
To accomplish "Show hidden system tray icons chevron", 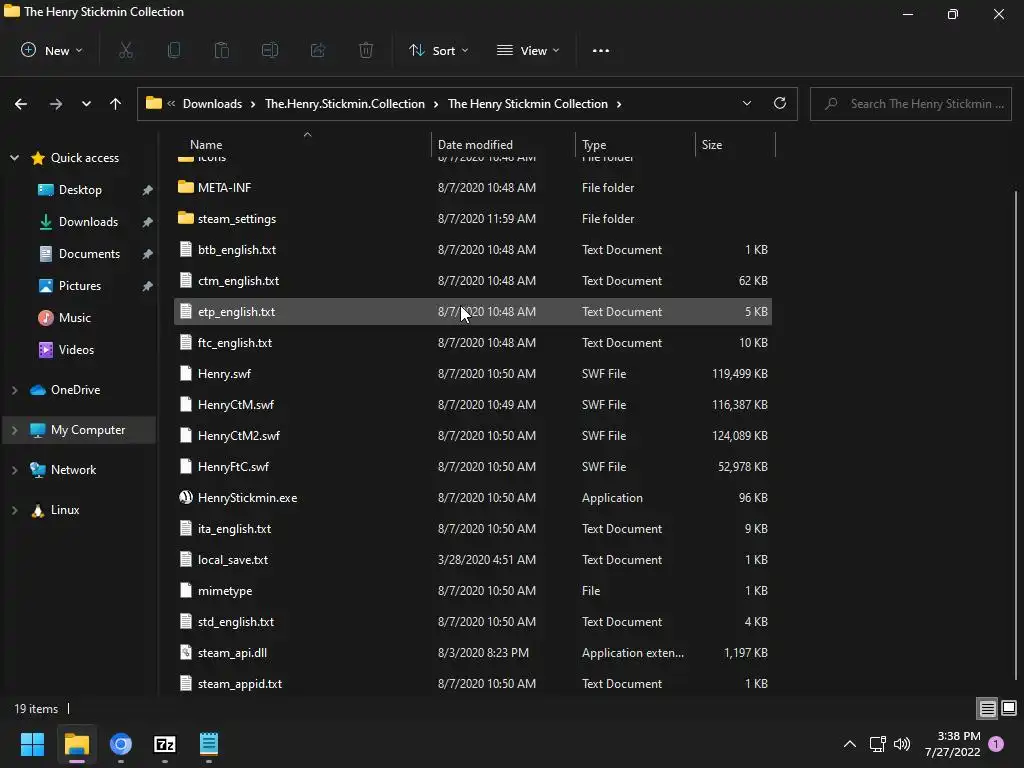I will point(850,744).
